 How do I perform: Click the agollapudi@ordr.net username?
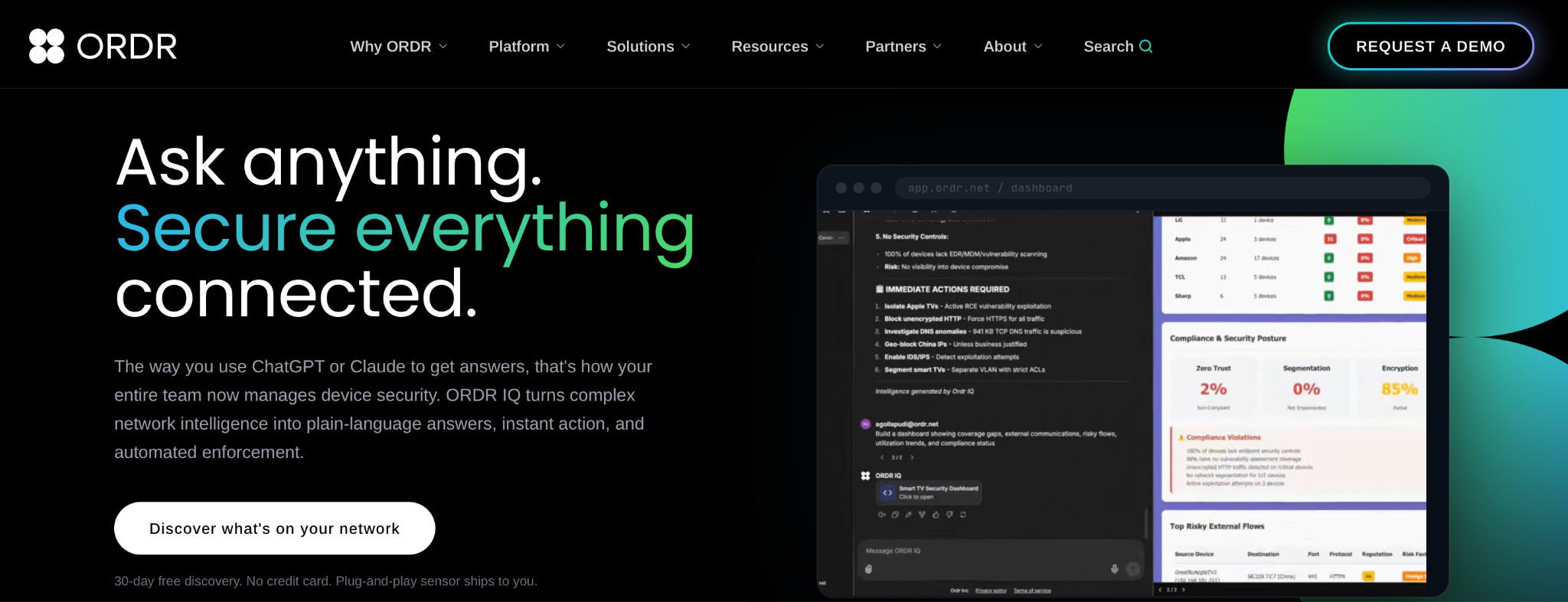click(x=906, y=424)
